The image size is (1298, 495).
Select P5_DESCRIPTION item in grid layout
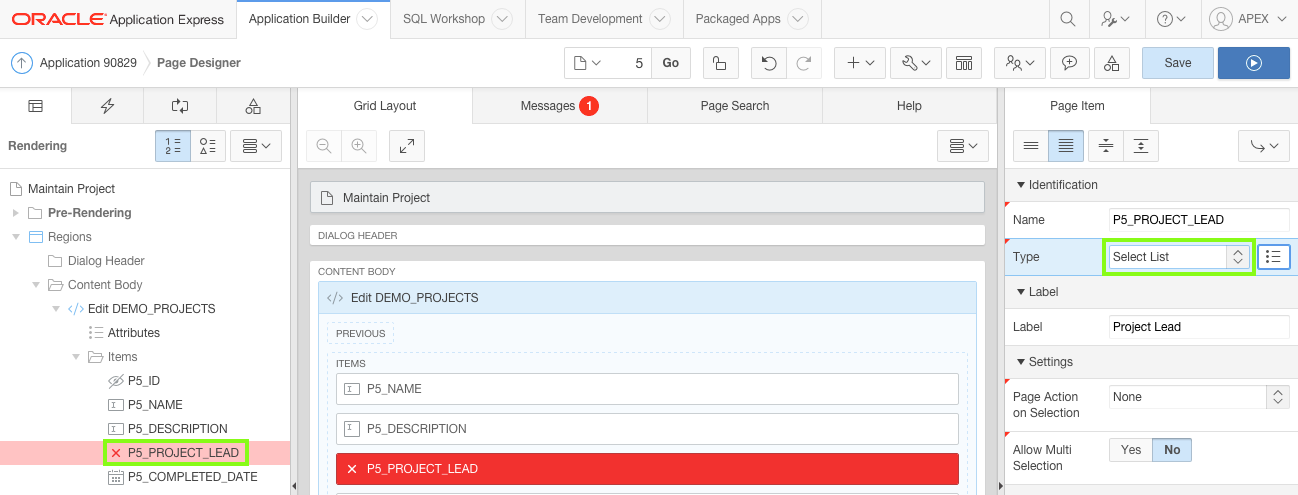point(647,429)
